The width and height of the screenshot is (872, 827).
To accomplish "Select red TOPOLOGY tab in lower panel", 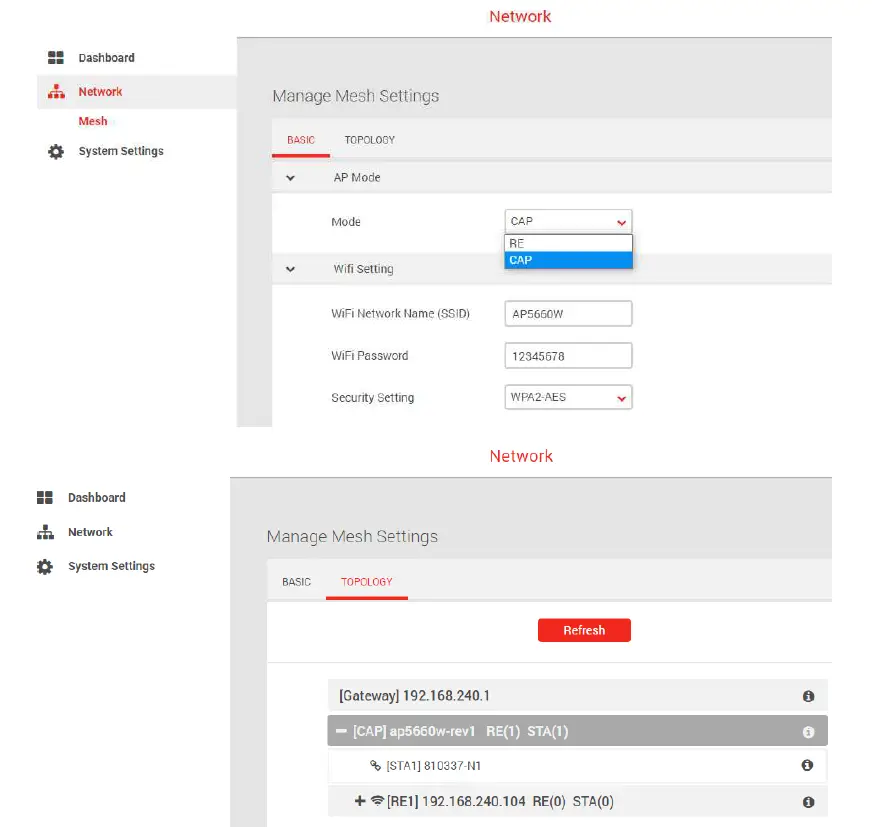I will point(366,582).
